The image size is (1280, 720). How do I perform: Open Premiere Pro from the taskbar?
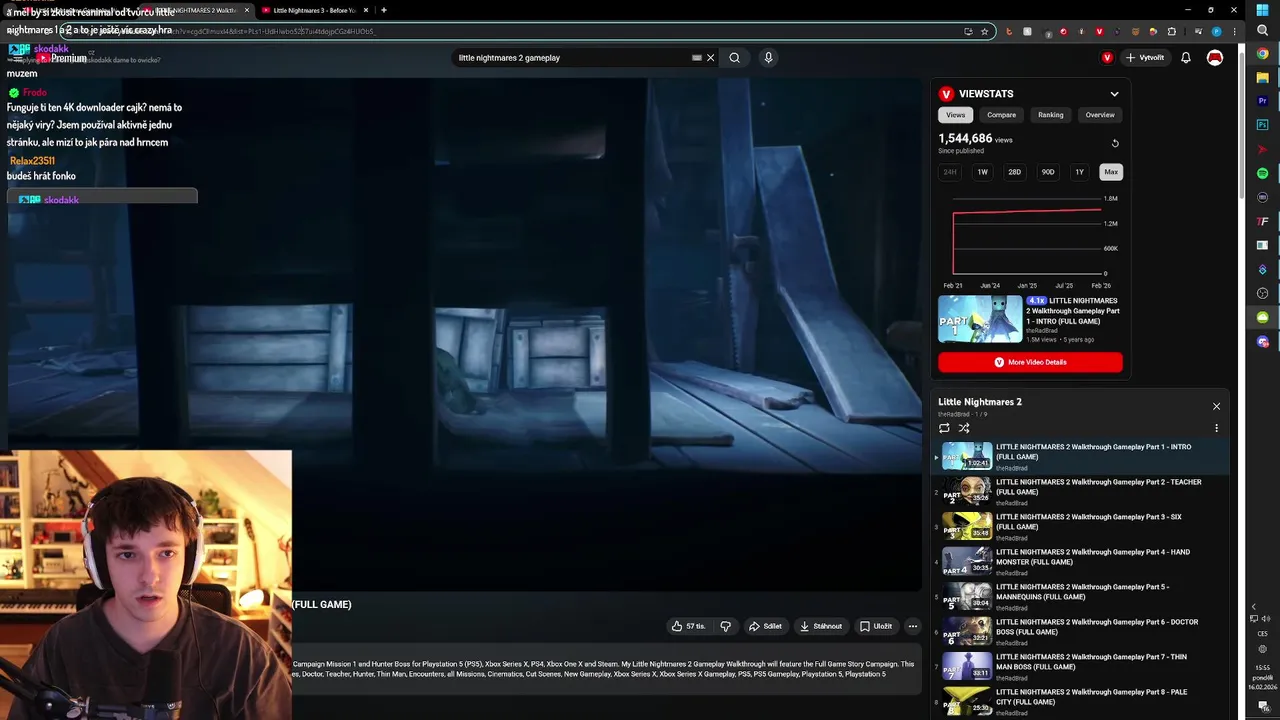pyautogui.click(x=1262, y=101)
